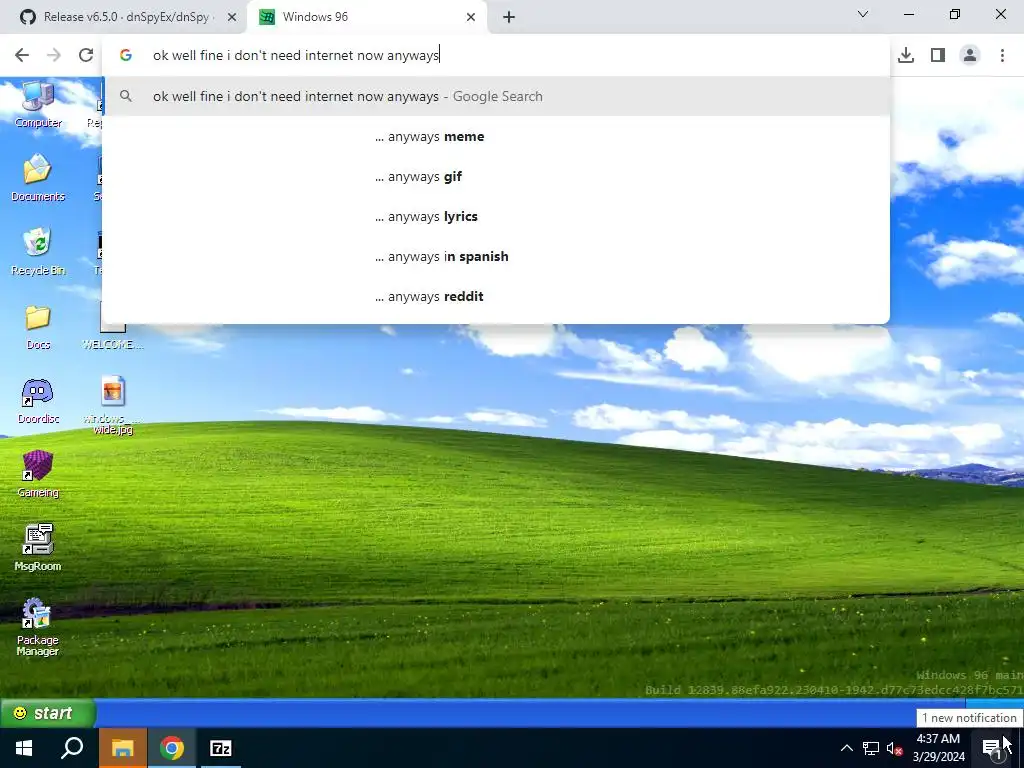Open a new tab with the plus button
Viewport: 1024px width, 768px height.
(509, 17)
